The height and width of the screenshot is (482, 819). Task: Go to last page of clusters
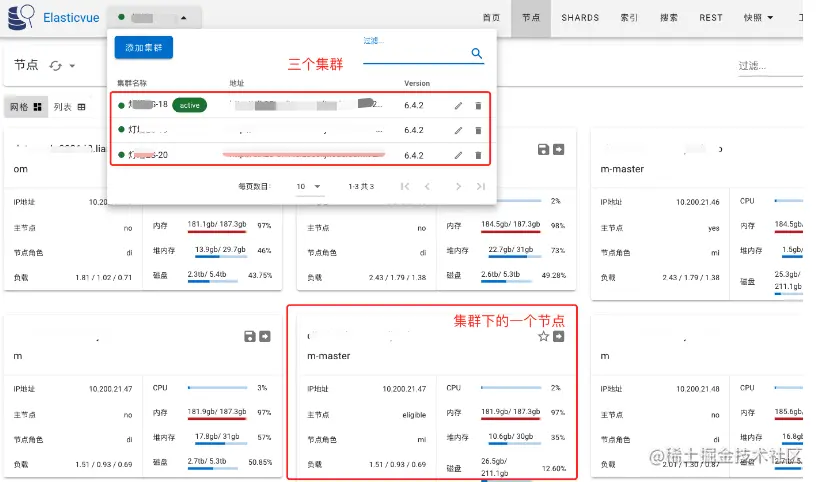tap(481, 186)
